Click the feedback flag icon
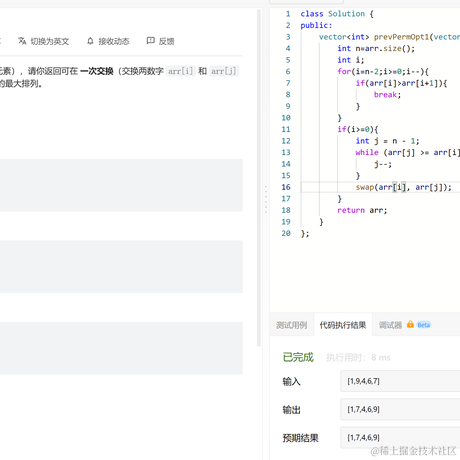The height and width of the screenshot is (460, 460). [x=151, y=41]
